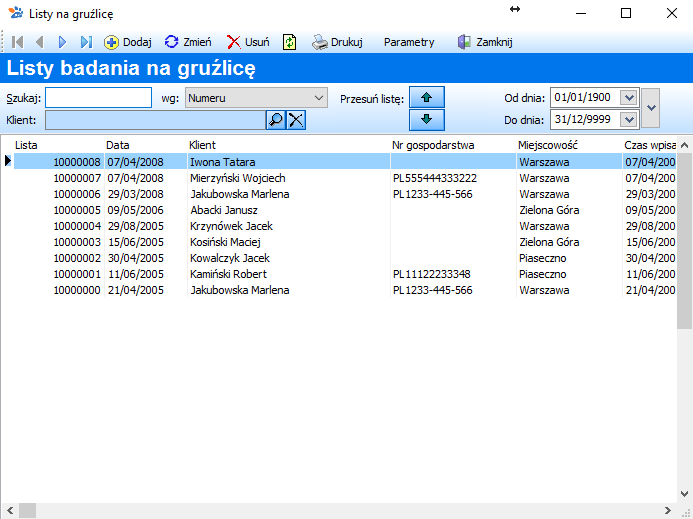Click Zielona Góra in Kosiński row
693x519 pixels.
pos(549,242)
